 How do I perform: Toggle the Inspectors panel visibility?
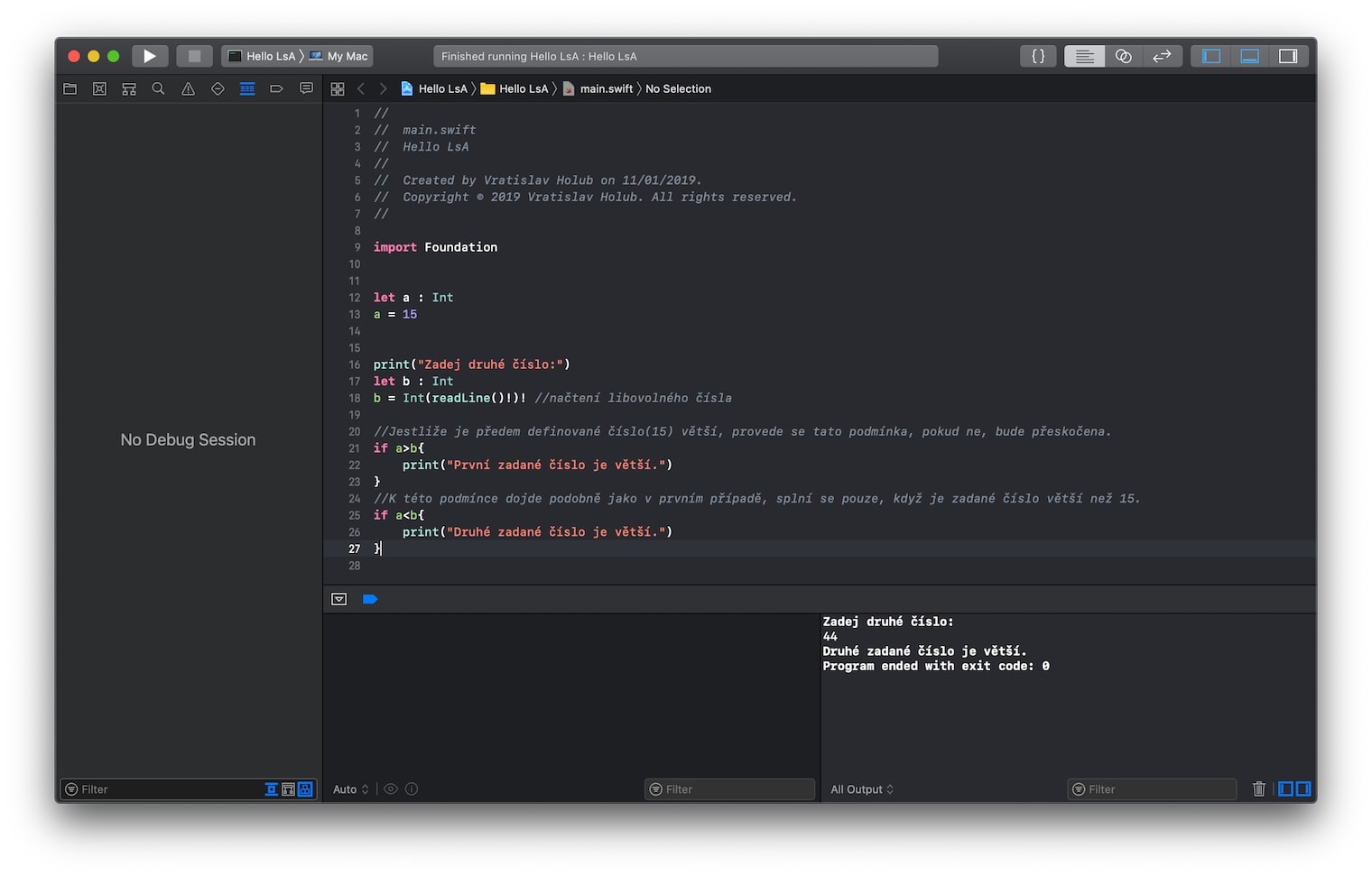[1288, 56]
